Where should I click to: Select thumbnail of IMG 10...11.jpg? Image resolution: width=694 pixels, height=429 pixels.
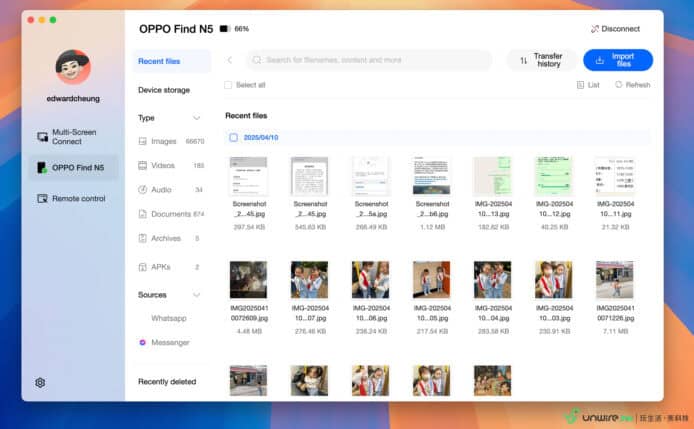[615, 176]
